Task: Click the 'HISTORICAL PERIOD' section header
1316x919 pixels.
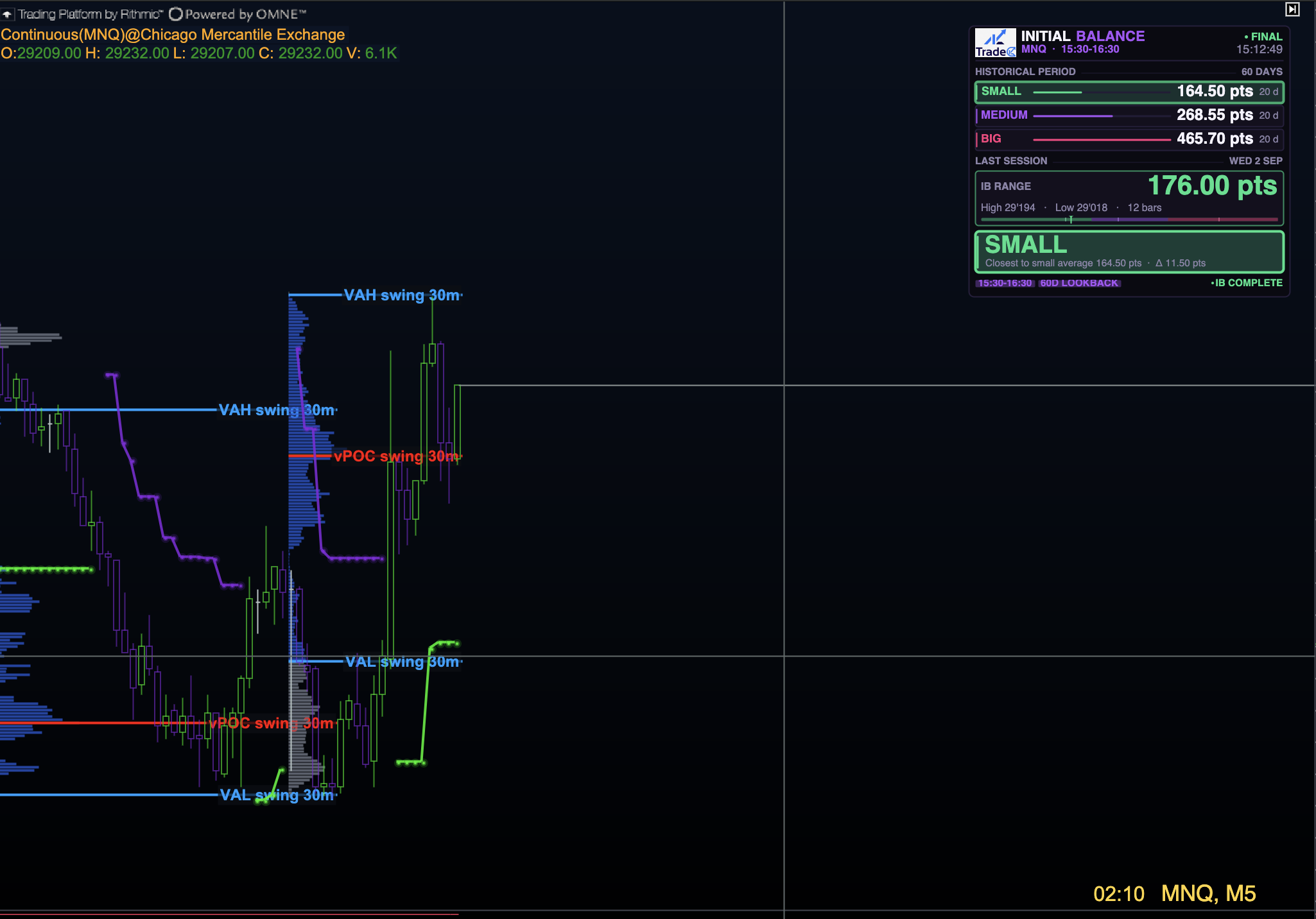Action: coord(1025,72)
